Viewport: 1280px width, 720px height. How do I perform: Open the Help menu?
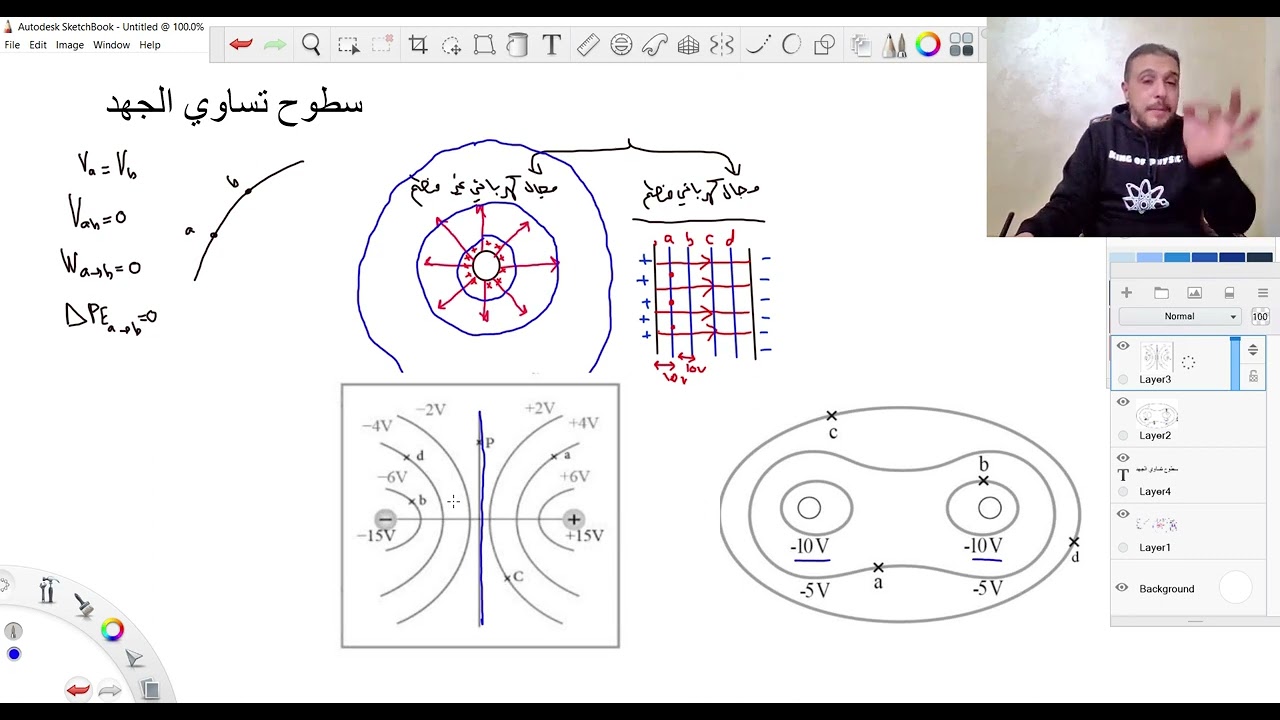tap(150, 45)
